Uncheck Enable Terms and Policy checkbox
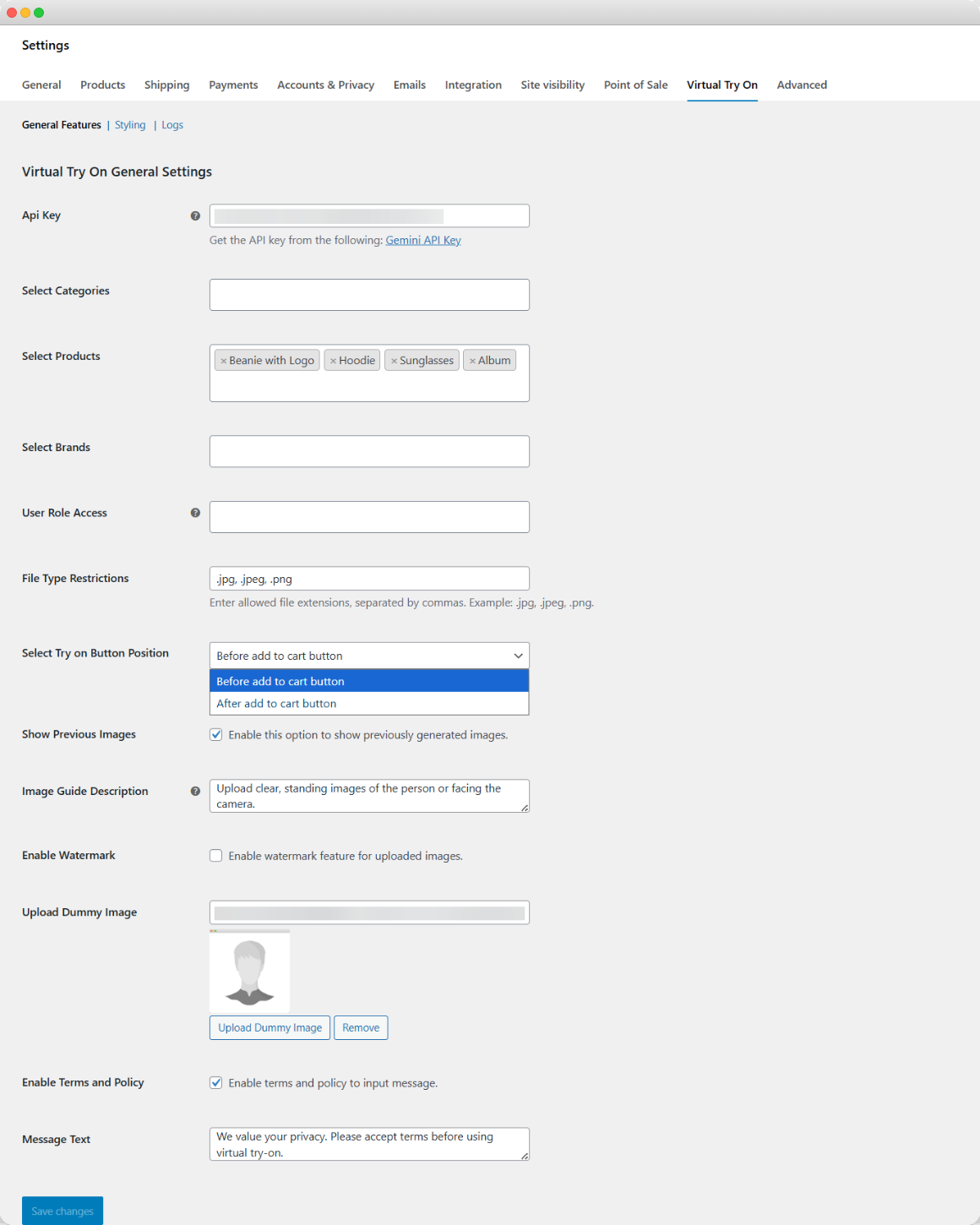The image size is (980, 1225). (216, 1083)
